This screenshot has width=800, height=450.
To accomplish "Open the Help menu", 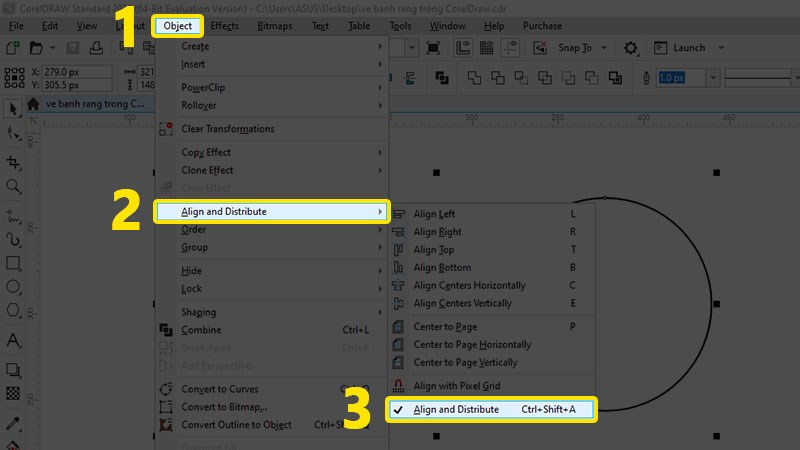I will tap(494, 26).
